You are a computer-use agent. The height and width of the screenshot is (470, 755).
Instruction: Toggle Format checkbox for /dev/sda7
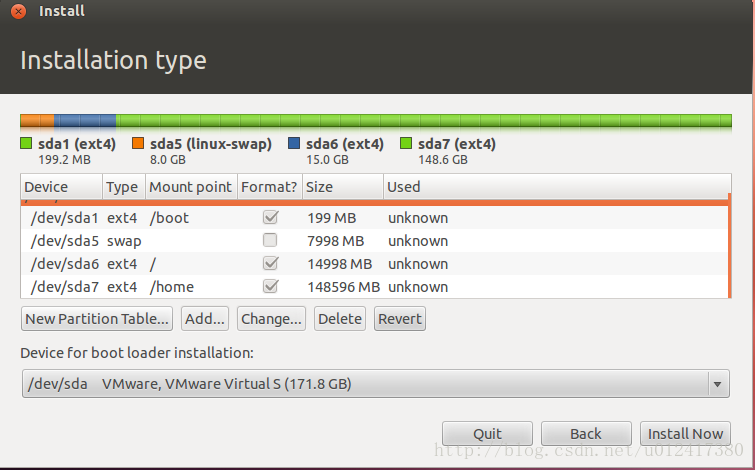269,287
